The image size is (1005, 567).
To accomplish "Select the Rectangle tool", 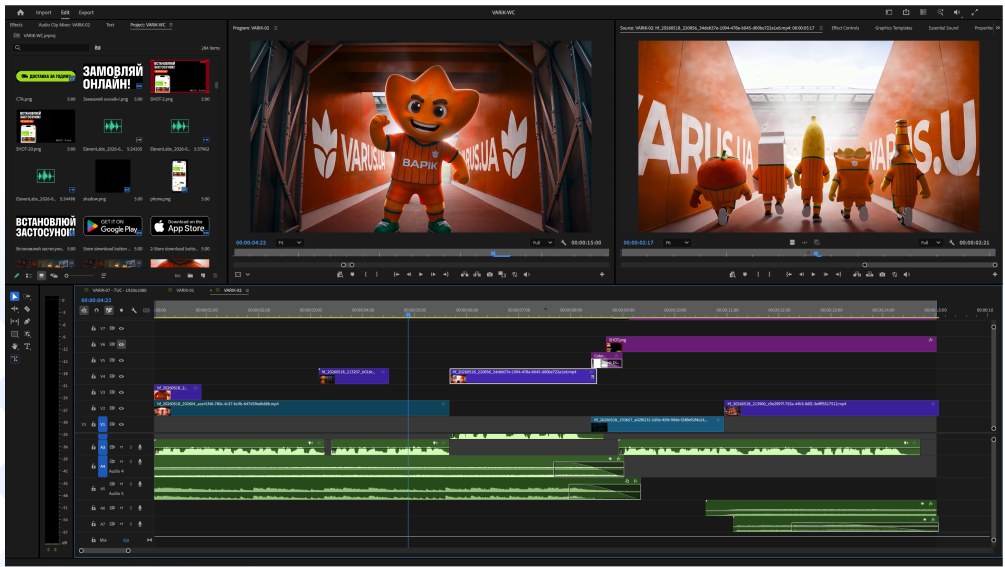I will pyautogui.click(x=15, y=334).
